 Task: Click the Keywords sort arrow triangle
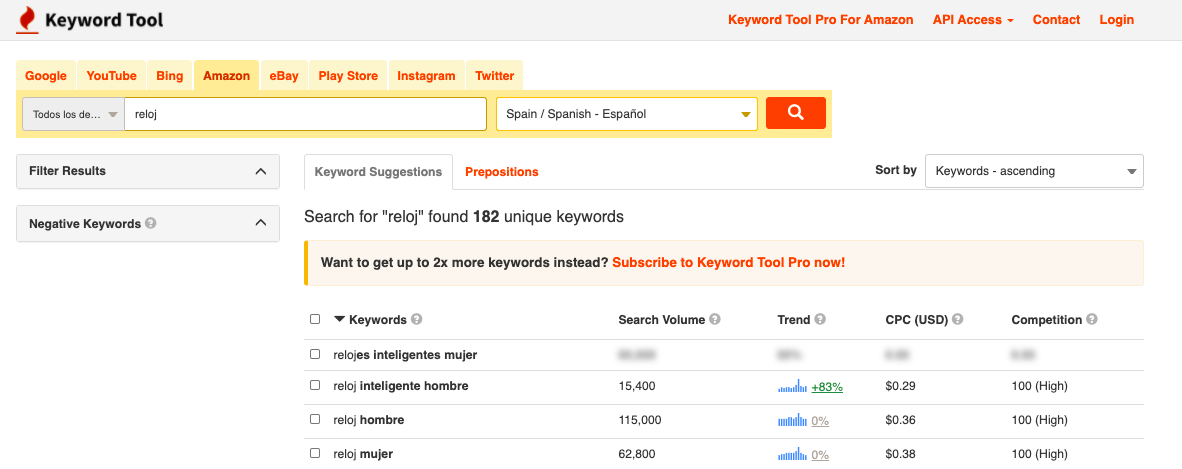coord(339,319)
